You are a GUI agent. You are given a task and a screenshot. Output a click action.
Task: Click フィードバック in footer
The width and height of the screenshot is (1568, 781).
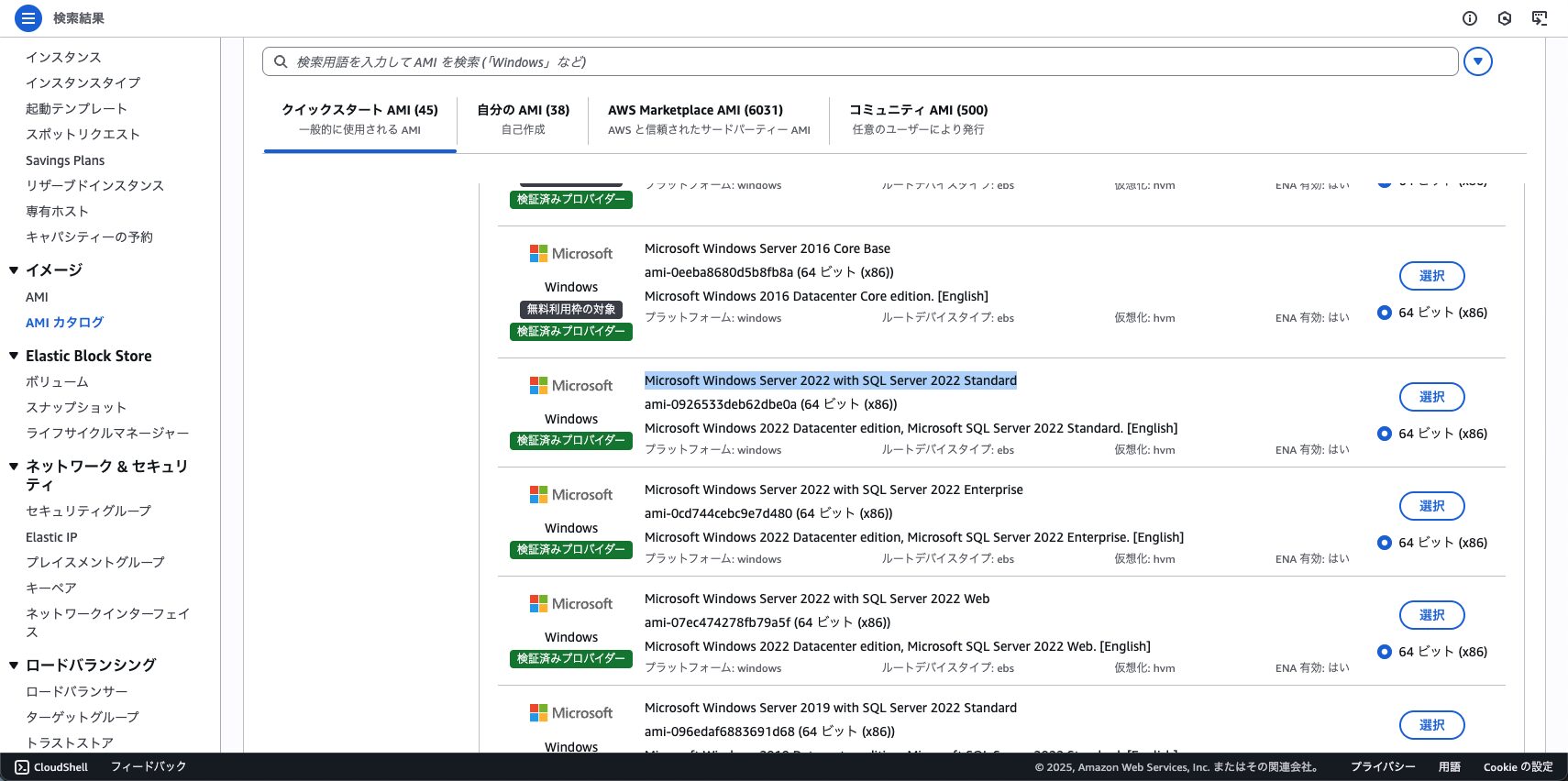pos(149,767)
